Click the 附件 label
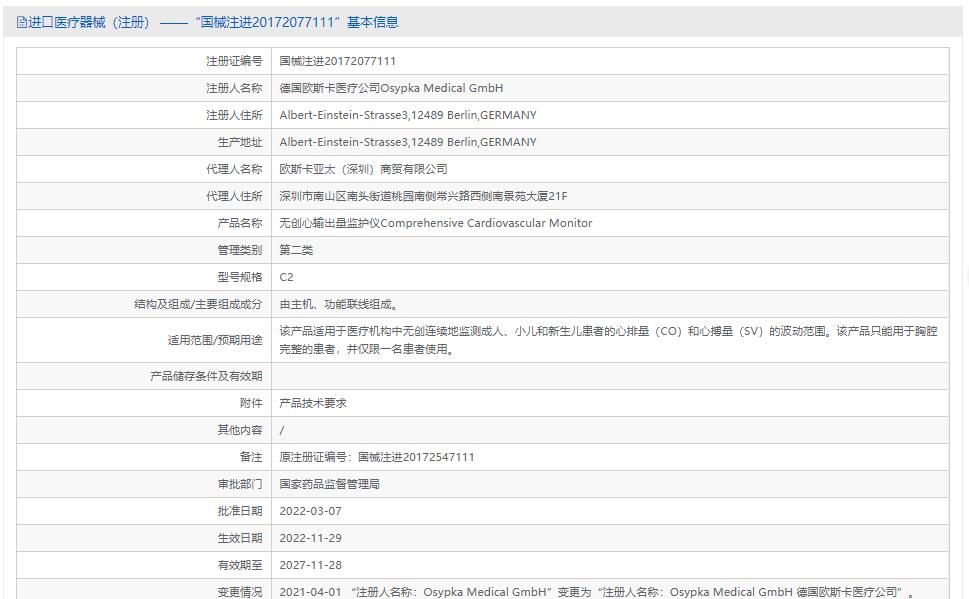Image resolution: width=969 pixels, height=599 pixels. click(x=250, y=403)
